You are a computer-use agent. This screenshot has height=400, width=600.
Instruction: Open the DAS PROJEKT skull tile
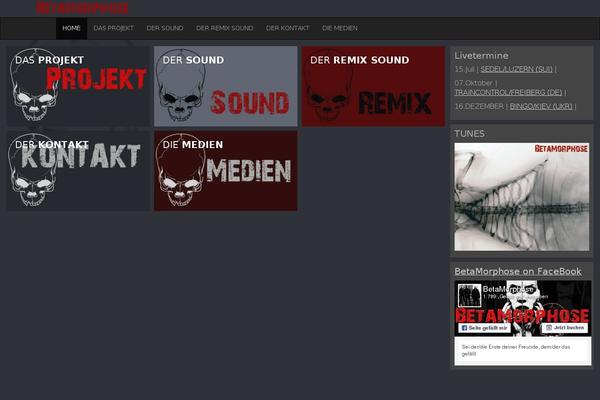coord(78,86)
